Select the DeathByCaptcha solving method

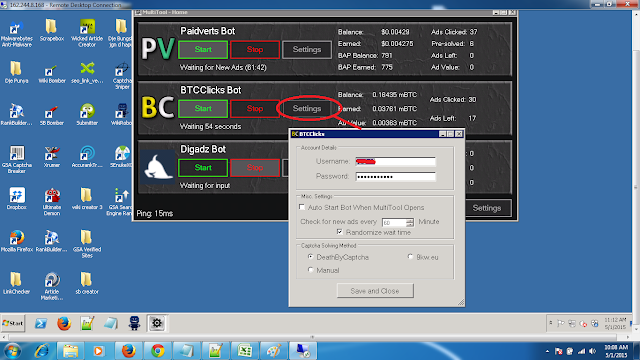click(x=311, y=257)
